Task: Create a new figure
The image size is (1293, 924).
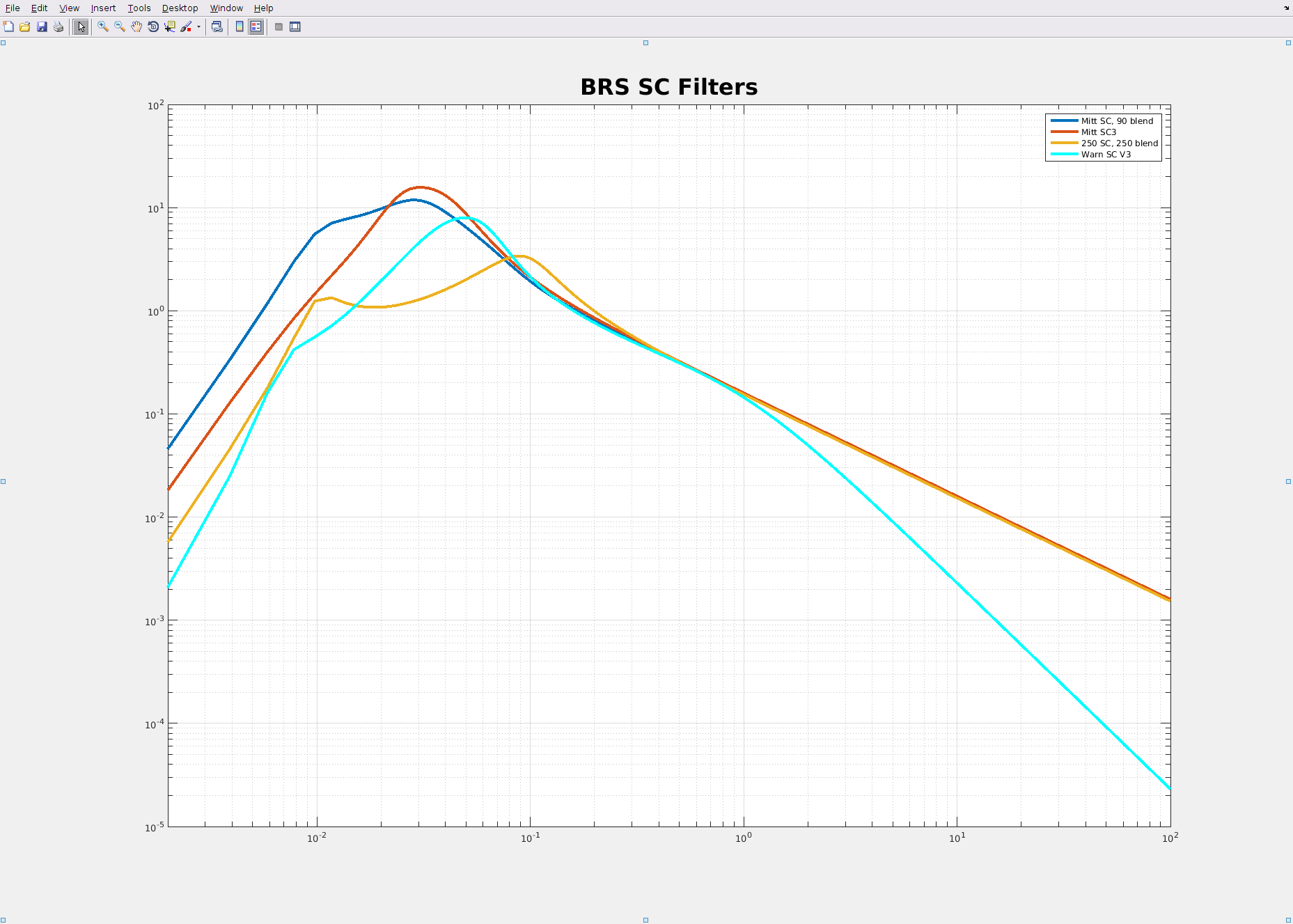Action: (8, 26)
